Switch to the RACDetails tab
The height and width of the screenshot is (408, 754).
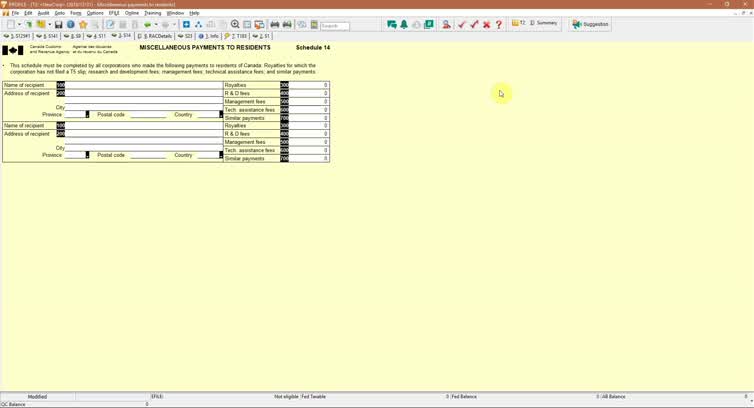coord(155,36)
